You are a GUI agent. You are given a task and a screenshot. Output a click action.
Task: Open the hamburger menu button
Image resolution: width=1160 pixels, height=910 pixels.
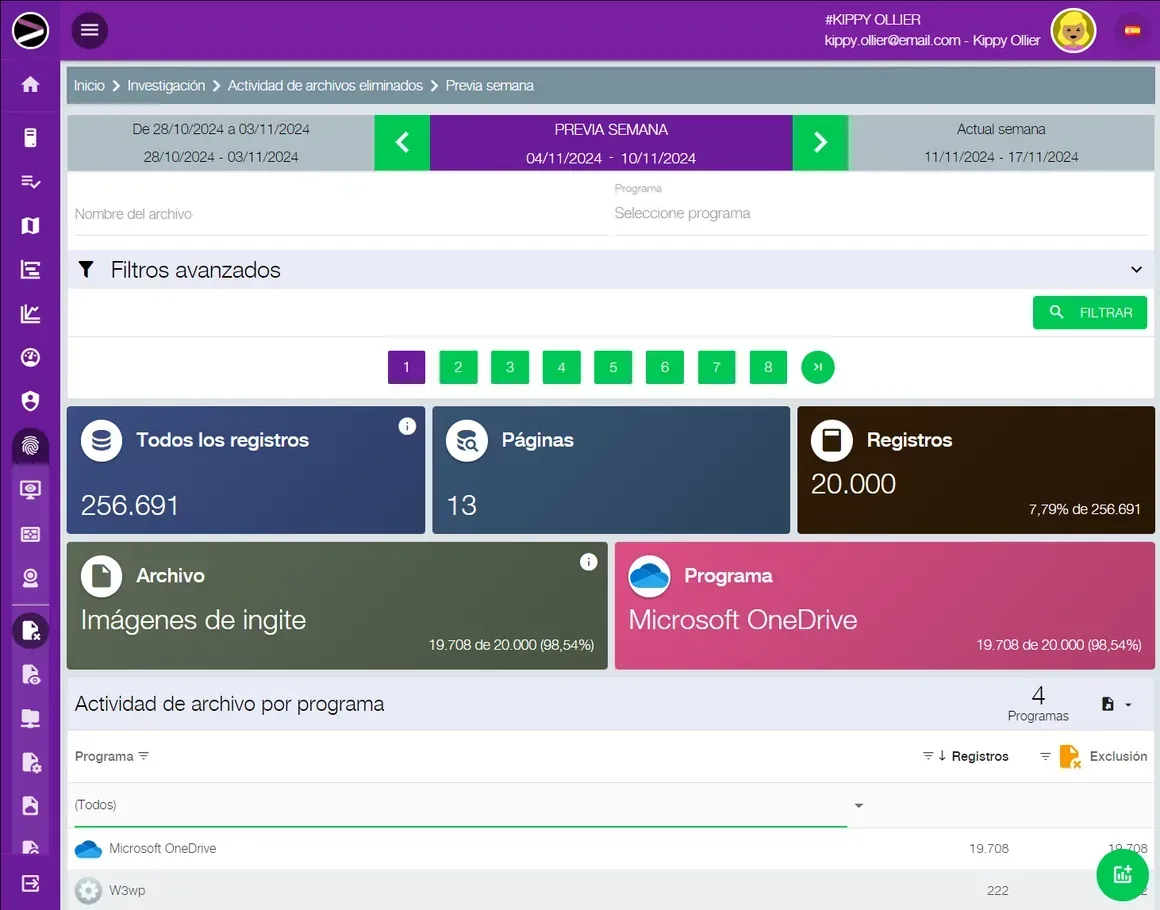pos(90,30)
